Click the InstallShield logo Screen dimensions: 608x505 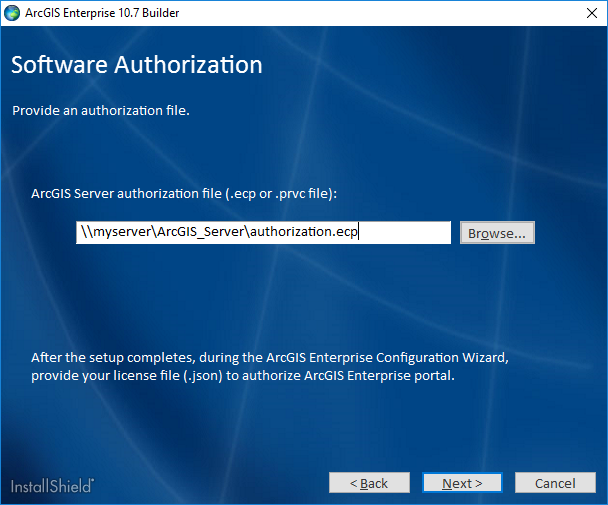pos(53,486)
